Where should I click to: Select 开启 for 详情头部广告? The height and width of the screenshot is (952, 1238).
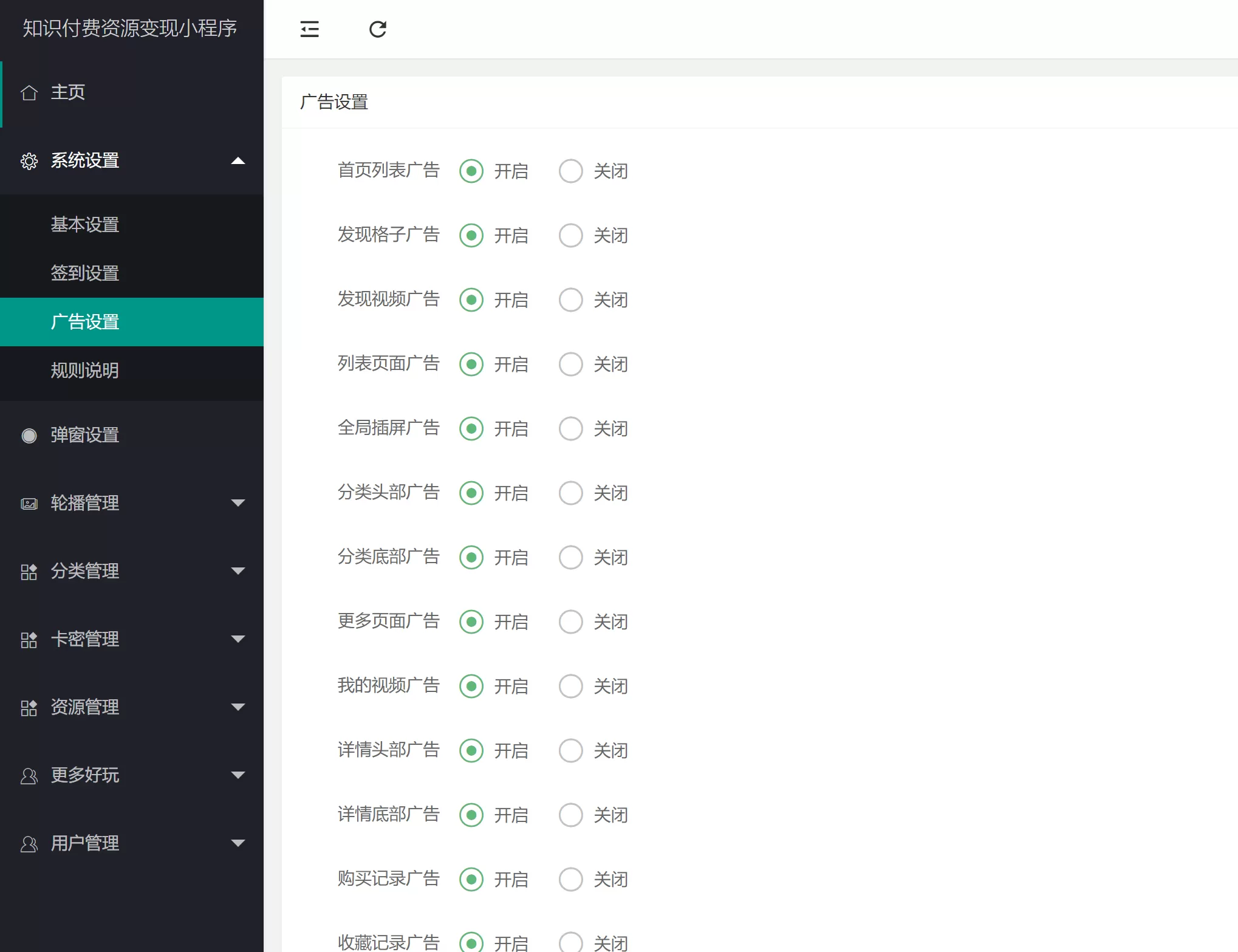tap(471, 751)
